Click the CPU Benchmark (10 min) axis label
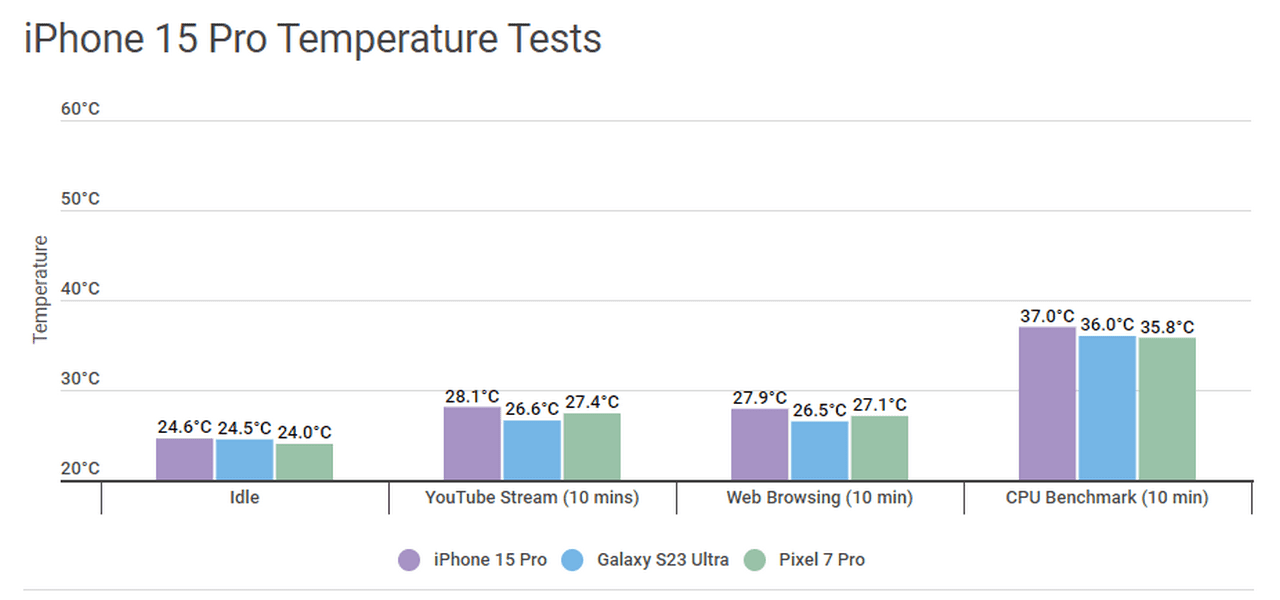This screenshot has height=600, width=1280. pos(1107,497)
